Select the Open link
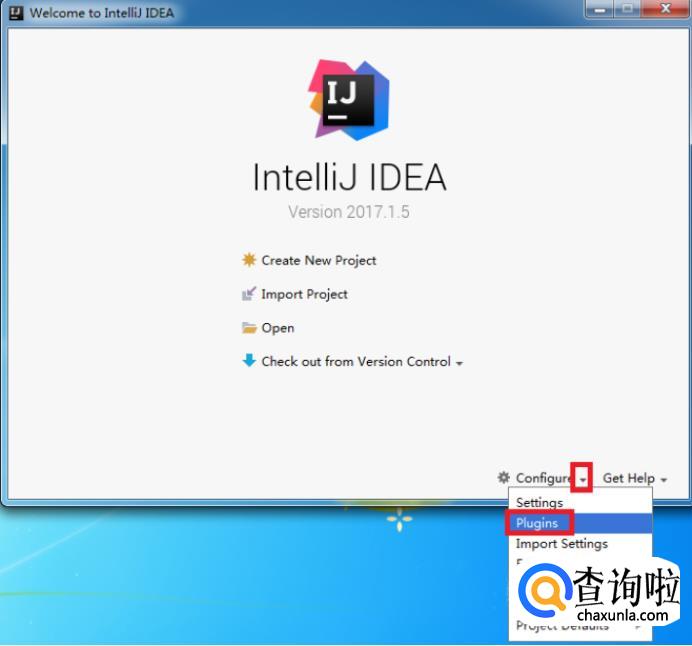This screenshot has width=692, height=646. (x=278, y=328)
